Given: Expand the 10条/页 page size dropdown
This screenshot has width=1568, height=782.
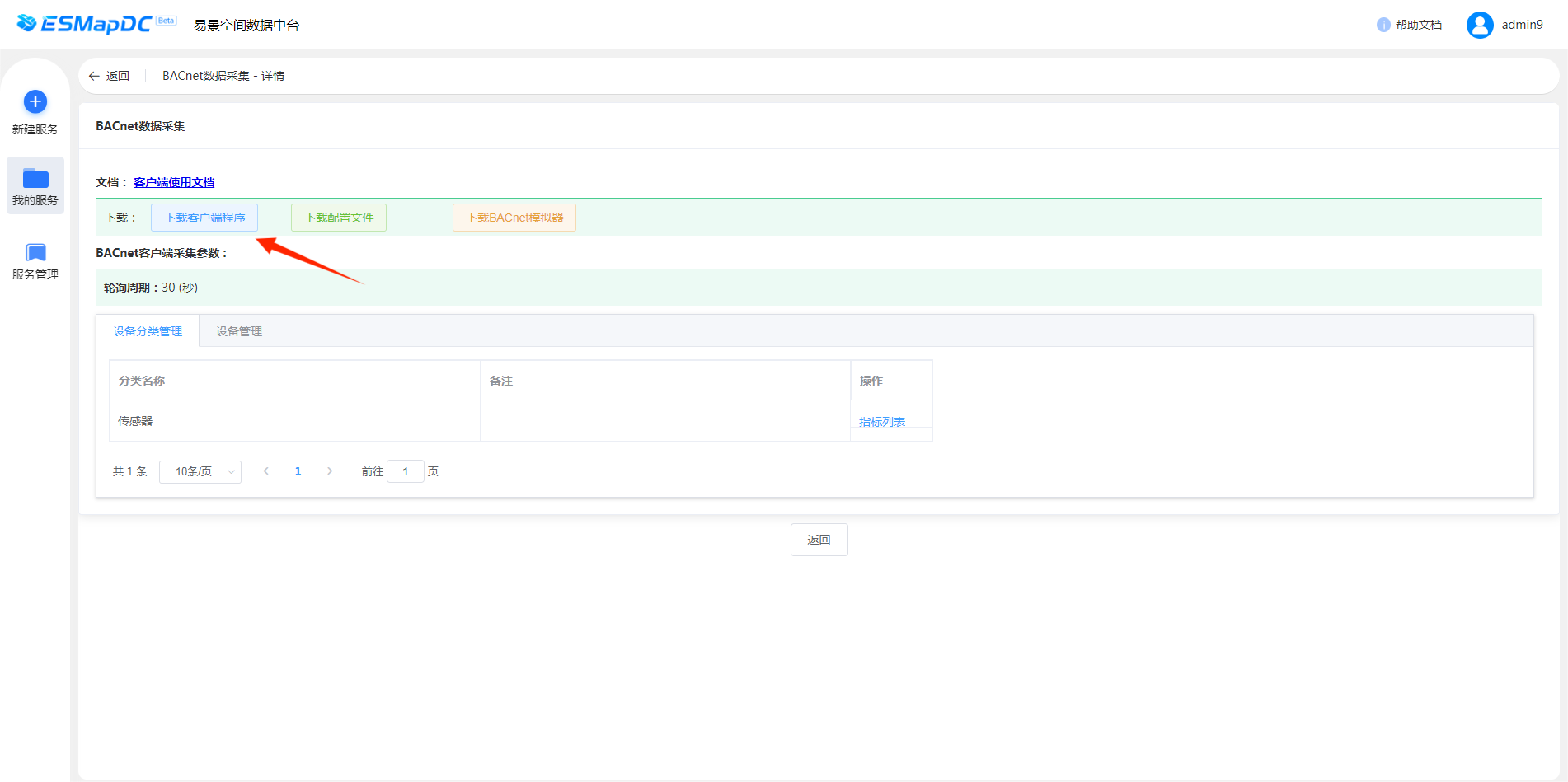Looking at the screenshot, I should (x=200, y=471).
